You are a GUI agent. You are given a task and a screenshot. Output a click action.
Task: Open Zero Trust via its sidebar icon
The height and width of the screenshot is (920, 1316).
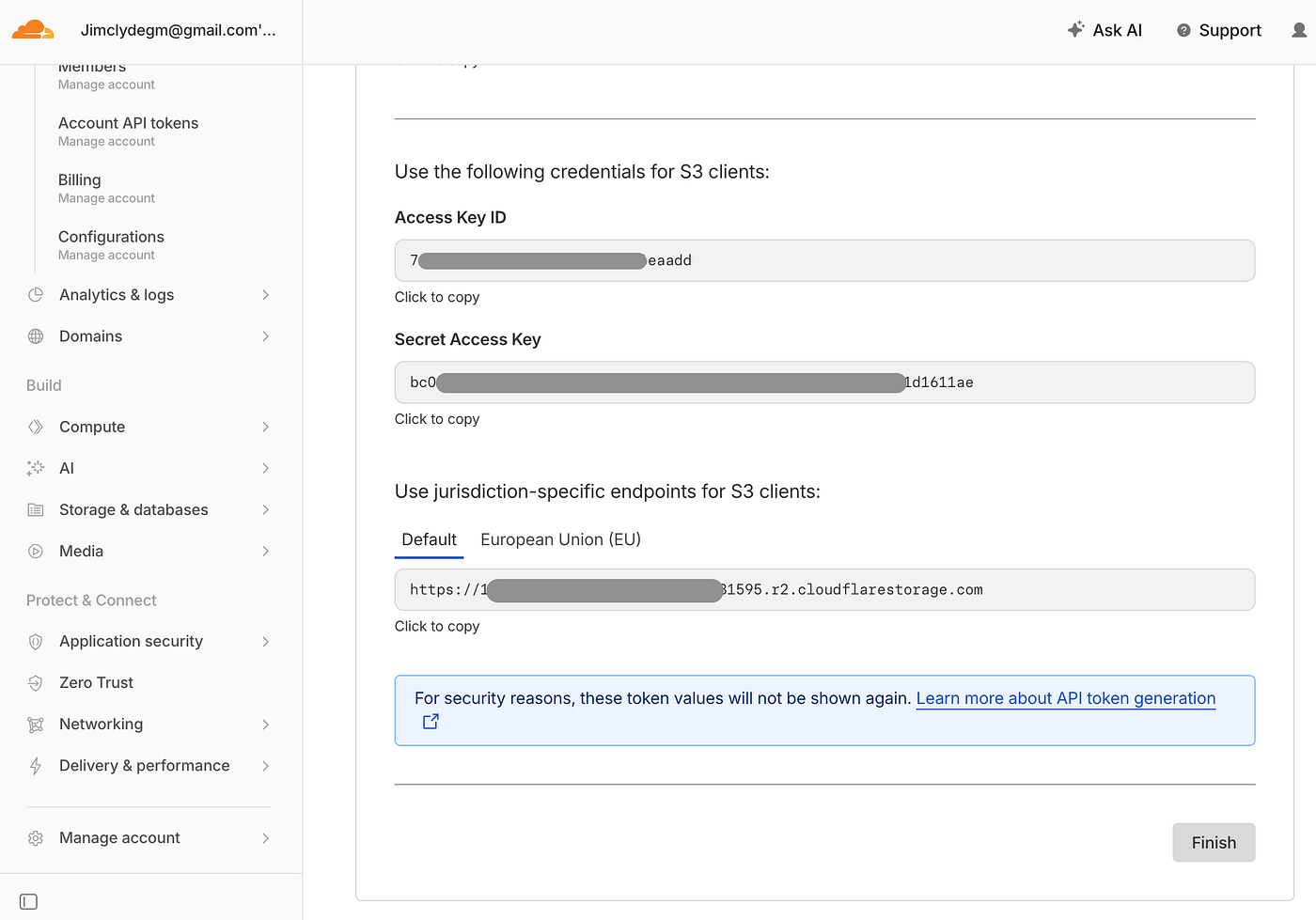(x=35, y=682)
